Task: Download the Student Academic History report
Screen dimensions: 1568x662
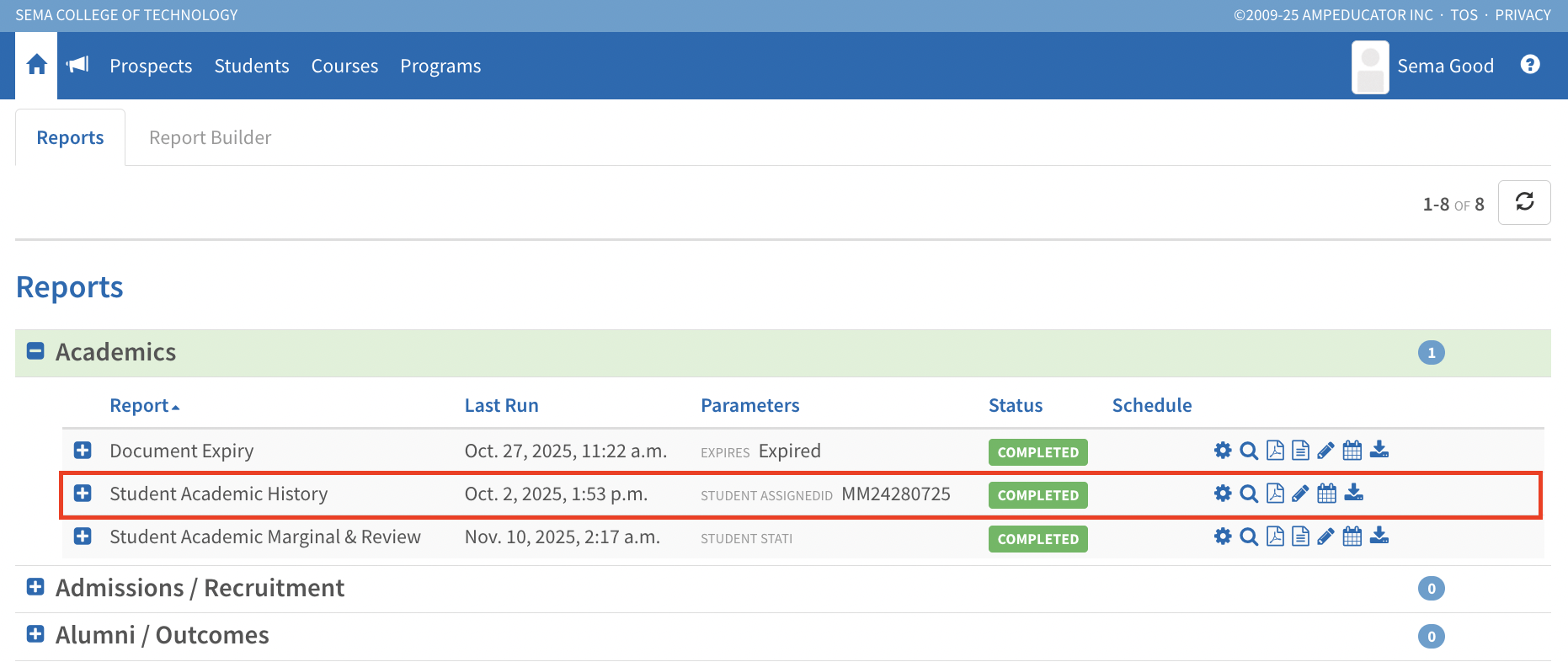Action: [x=1353, y=494]
